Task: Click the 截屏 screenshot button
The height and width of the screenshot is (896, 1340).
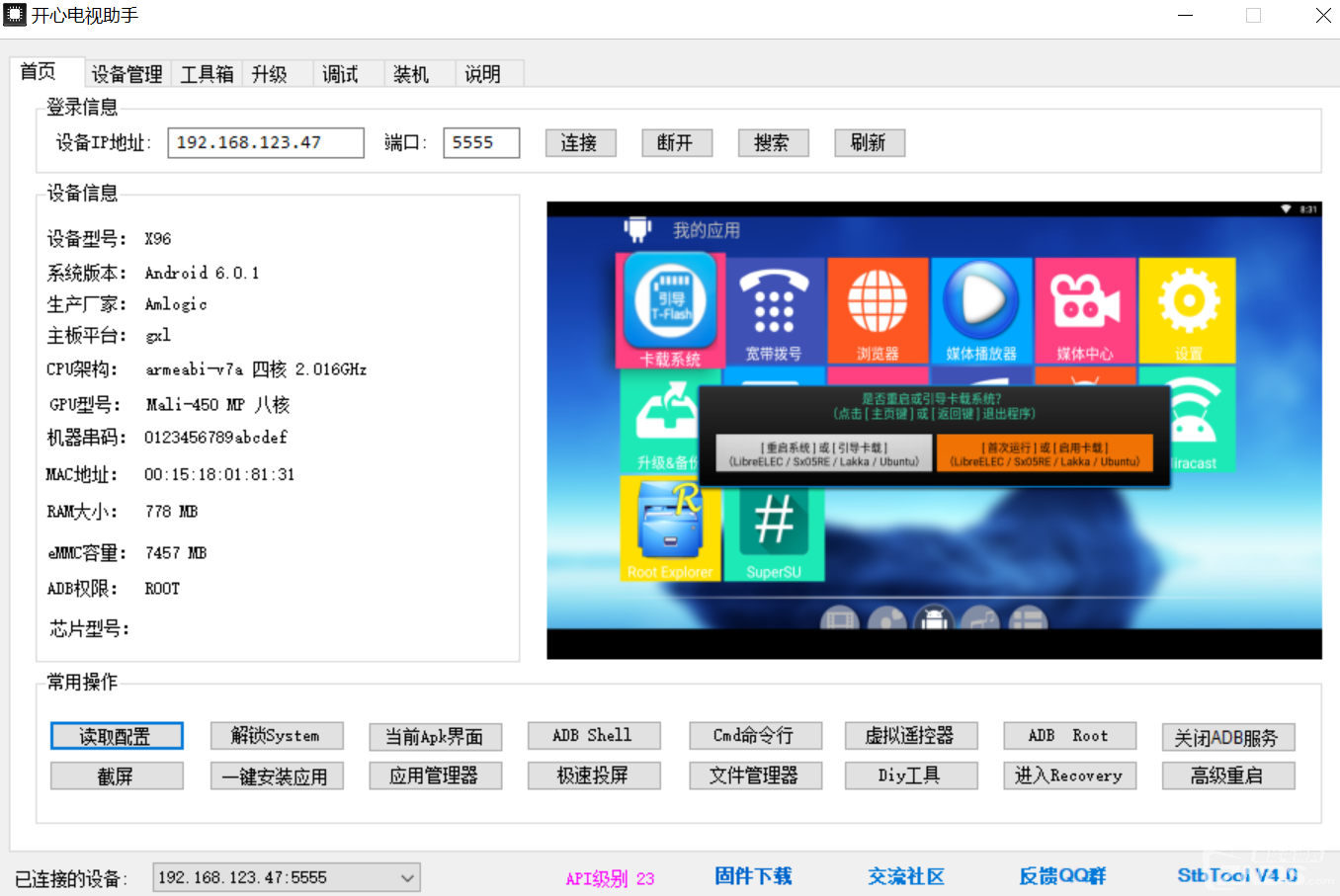Action: tap(117, 776)
